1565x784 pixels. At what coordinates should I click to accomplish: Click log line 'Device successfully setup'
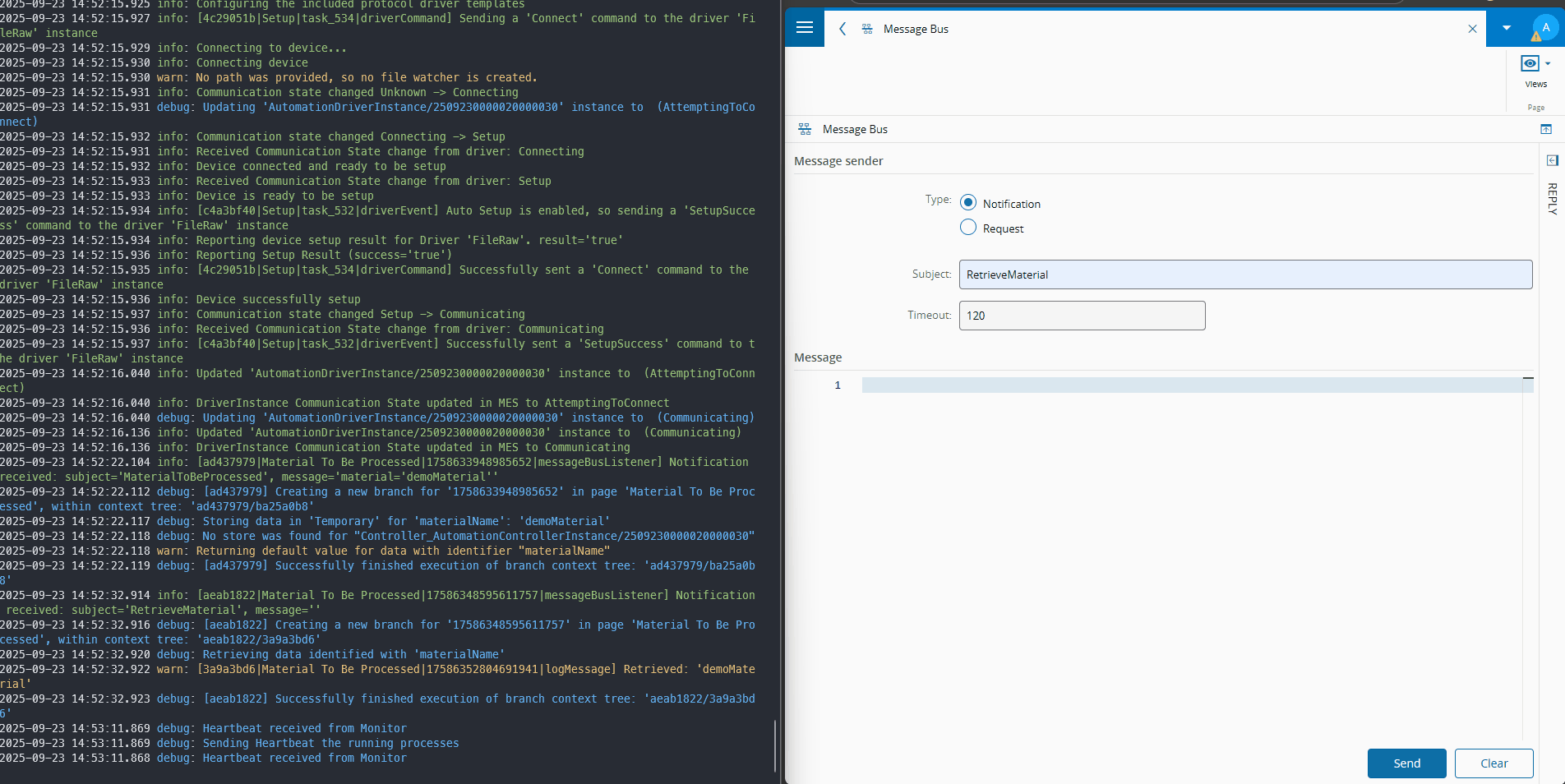point(180,299)
